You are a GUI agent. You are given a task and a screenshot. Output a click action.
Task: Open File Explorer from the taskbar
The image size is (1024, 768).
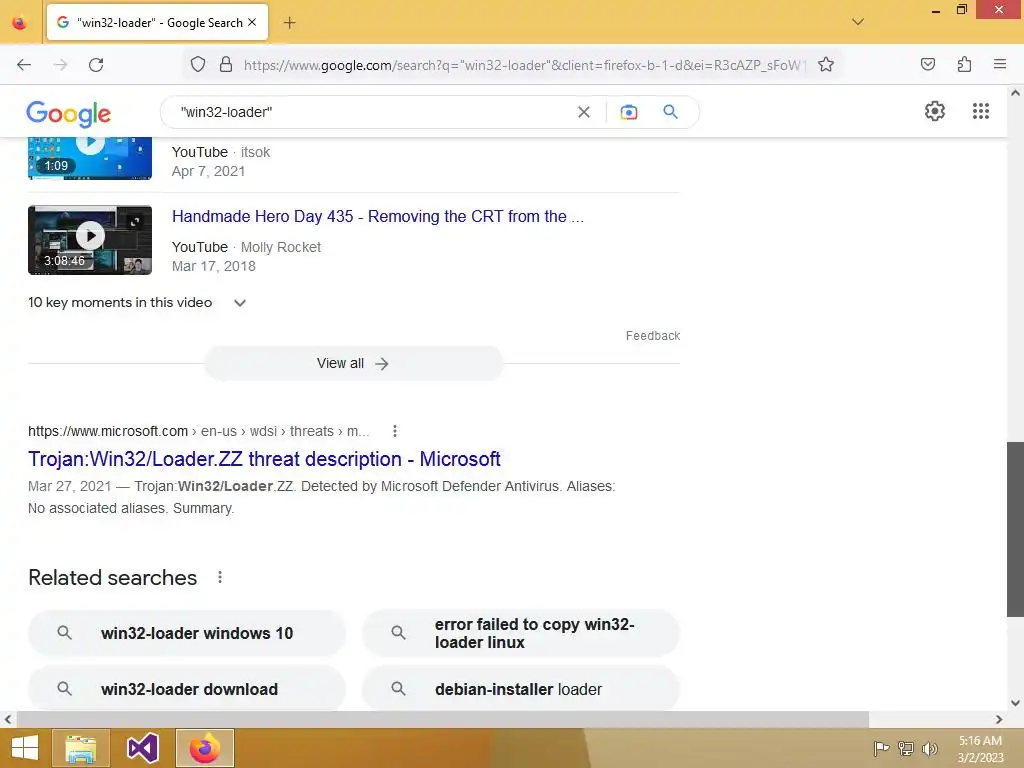click(80, 748)
